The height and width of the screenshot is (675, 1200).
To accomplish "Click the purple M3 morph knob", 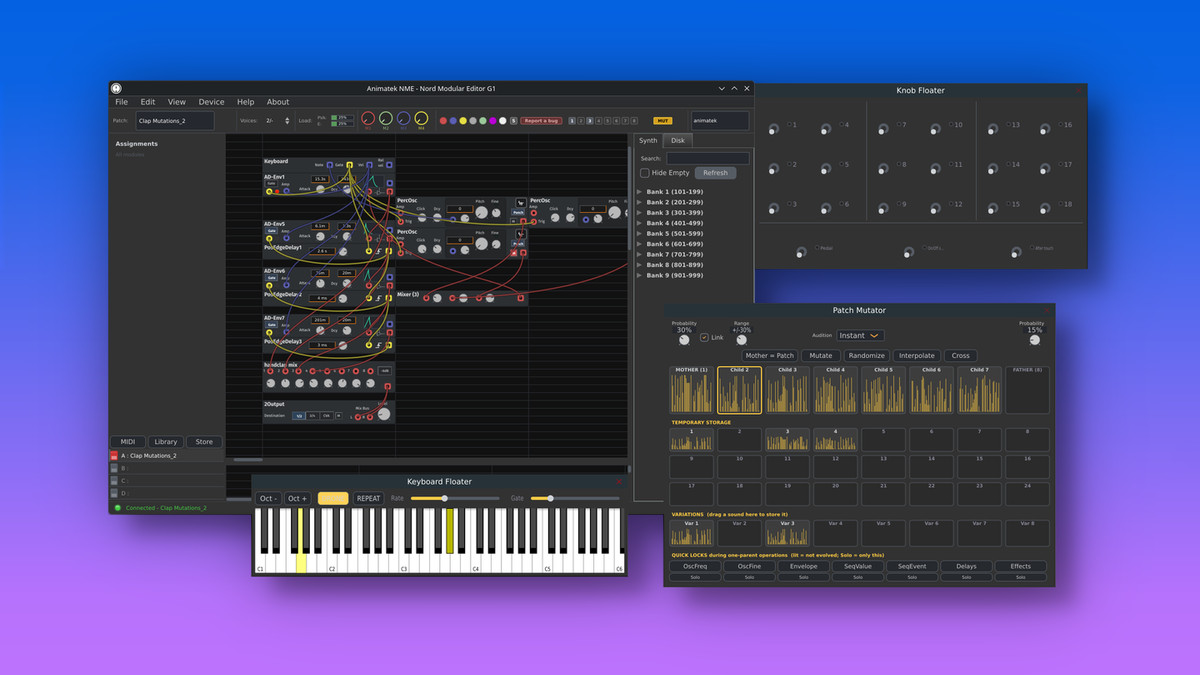I will click(403, 118).
